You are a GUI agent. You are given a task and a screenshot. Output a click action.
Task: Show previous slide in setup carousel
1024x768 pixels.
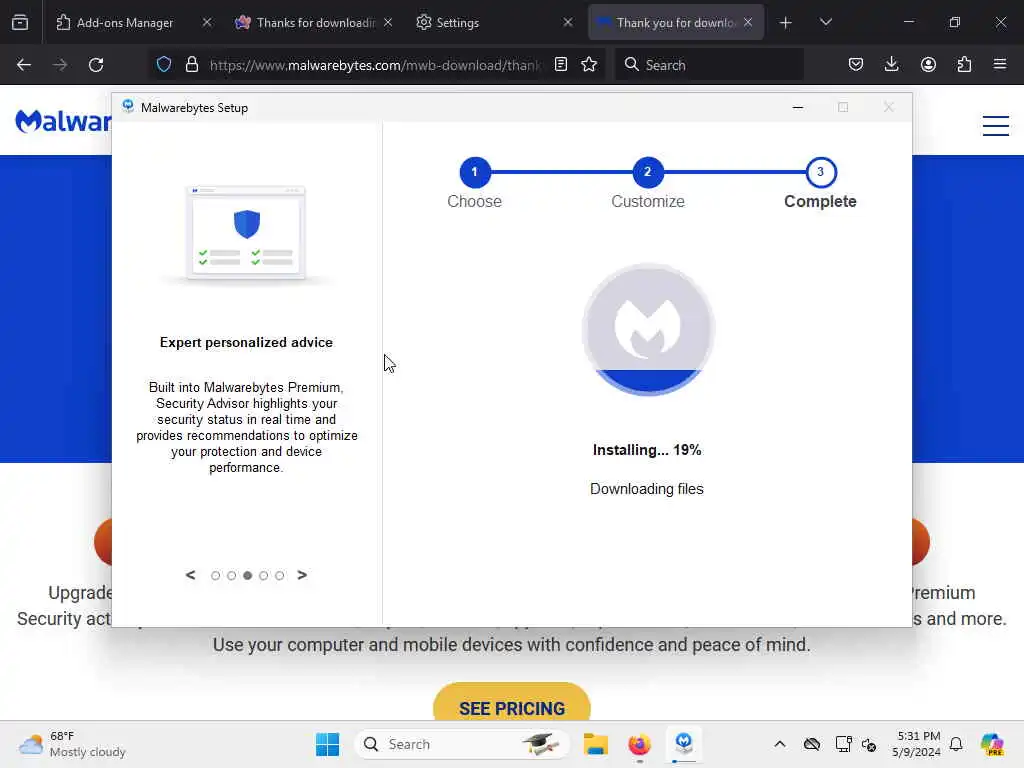pyautogui.click(x=190, y=575)
